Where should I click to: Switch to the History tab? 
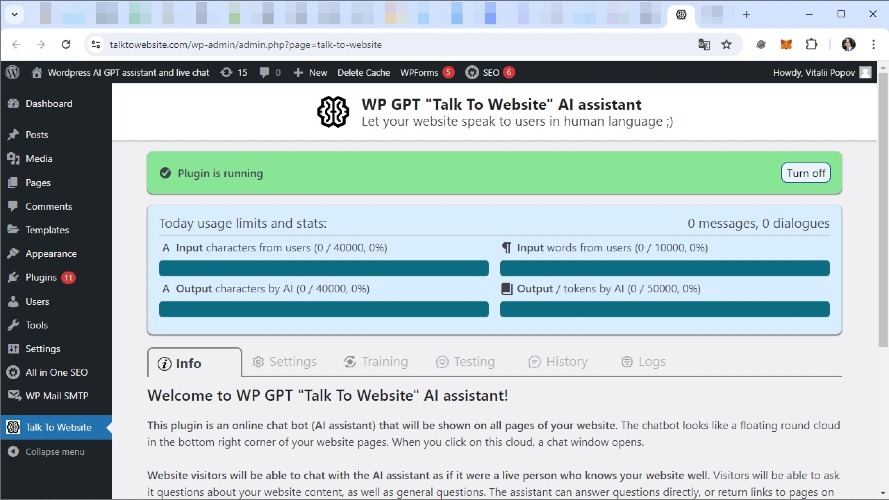pos(558,362)
